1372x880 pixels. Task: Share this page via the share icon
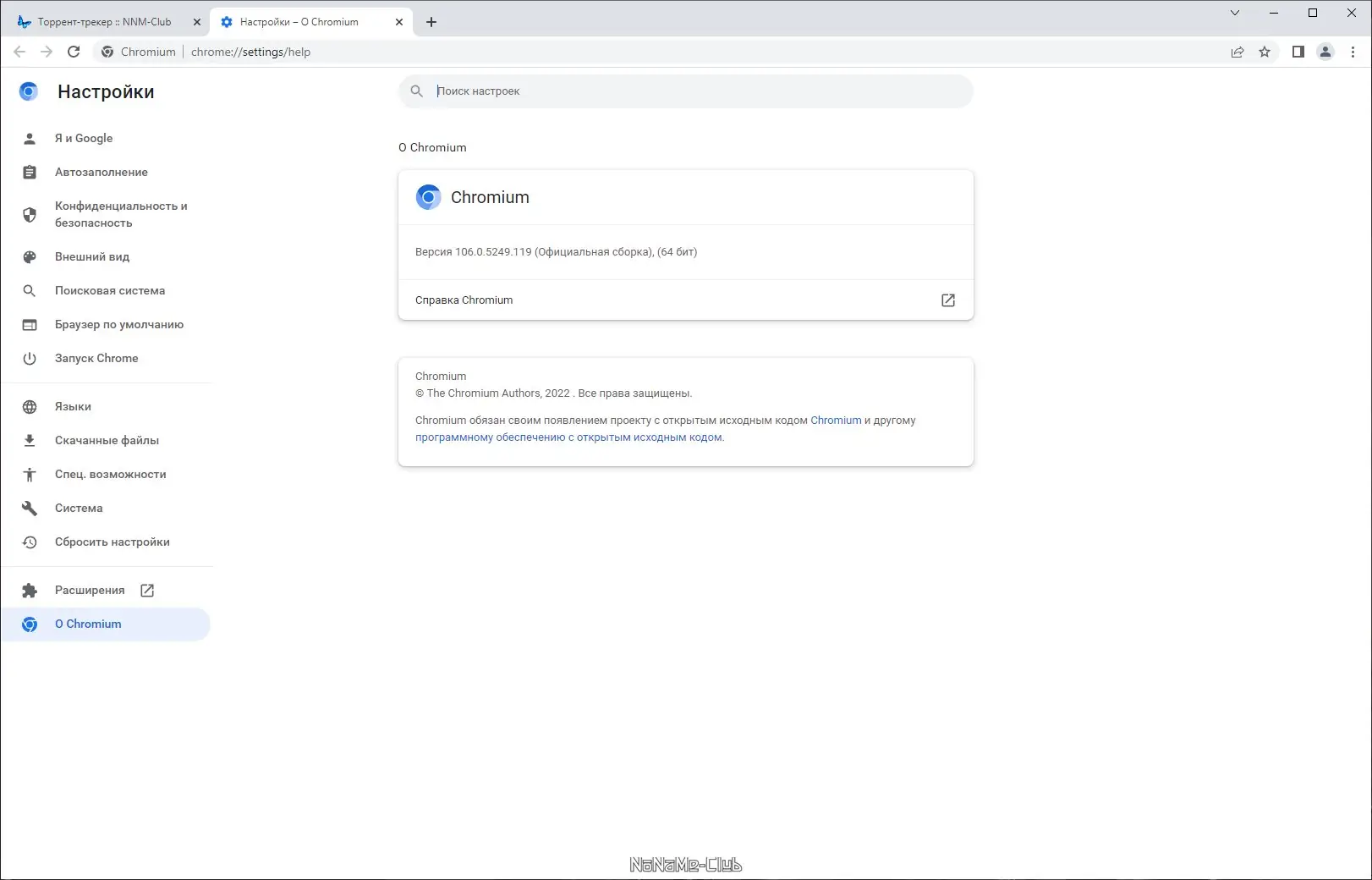pyautogui.click(x=1238, y=52)
